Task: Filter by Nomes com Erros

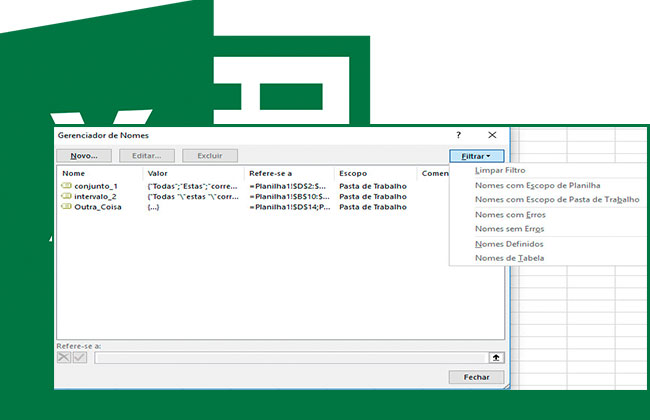Action: click(510, 215)
